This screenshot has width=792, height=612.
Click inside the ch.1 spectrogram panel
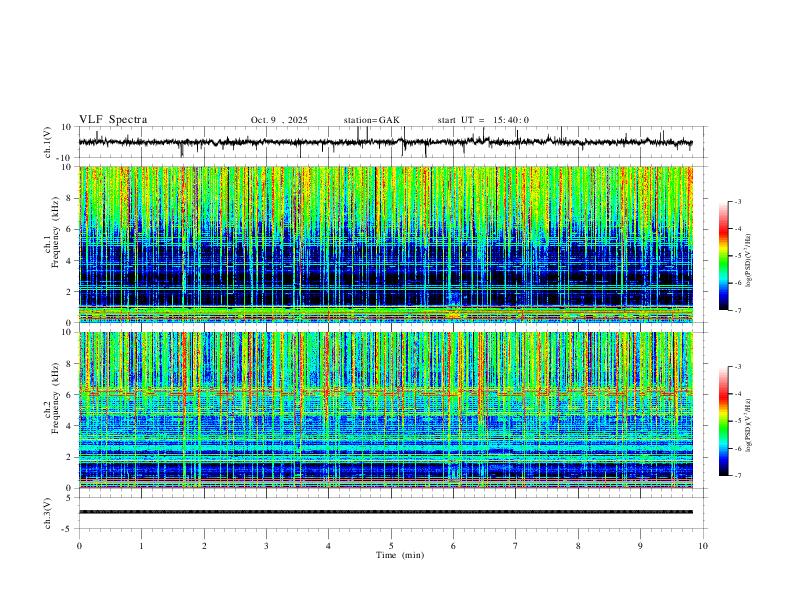pos(385,244)
